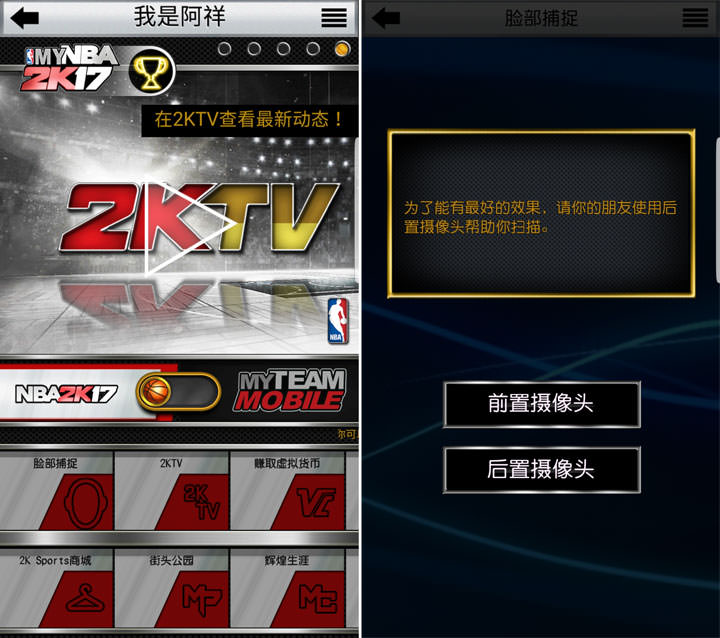This screenshot has height=638, width=720.
Task: Open the 辉煌生涯 MyCareer tile
Action: click(x=288, y=588)
